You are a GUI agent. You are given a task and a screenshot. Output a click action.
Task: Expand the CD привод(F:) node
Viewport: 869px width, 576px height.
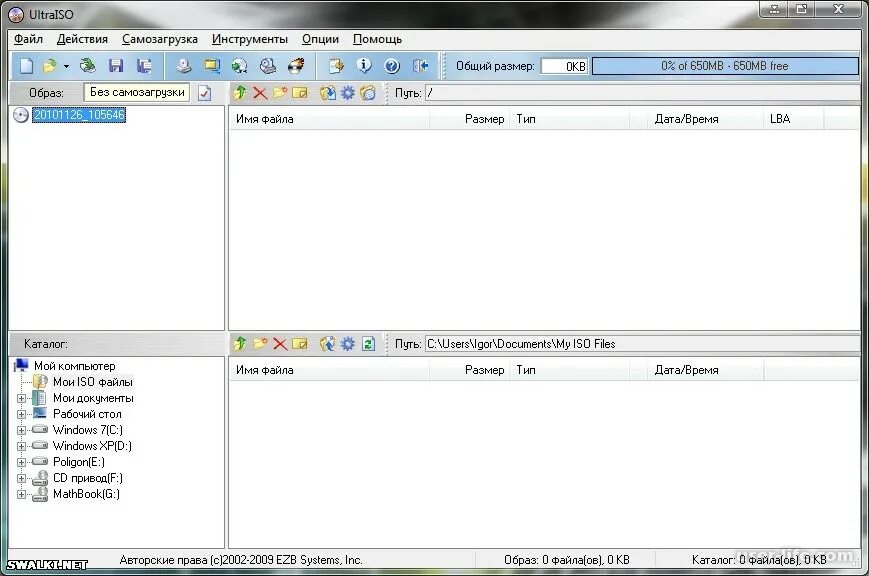coord(22,478)
